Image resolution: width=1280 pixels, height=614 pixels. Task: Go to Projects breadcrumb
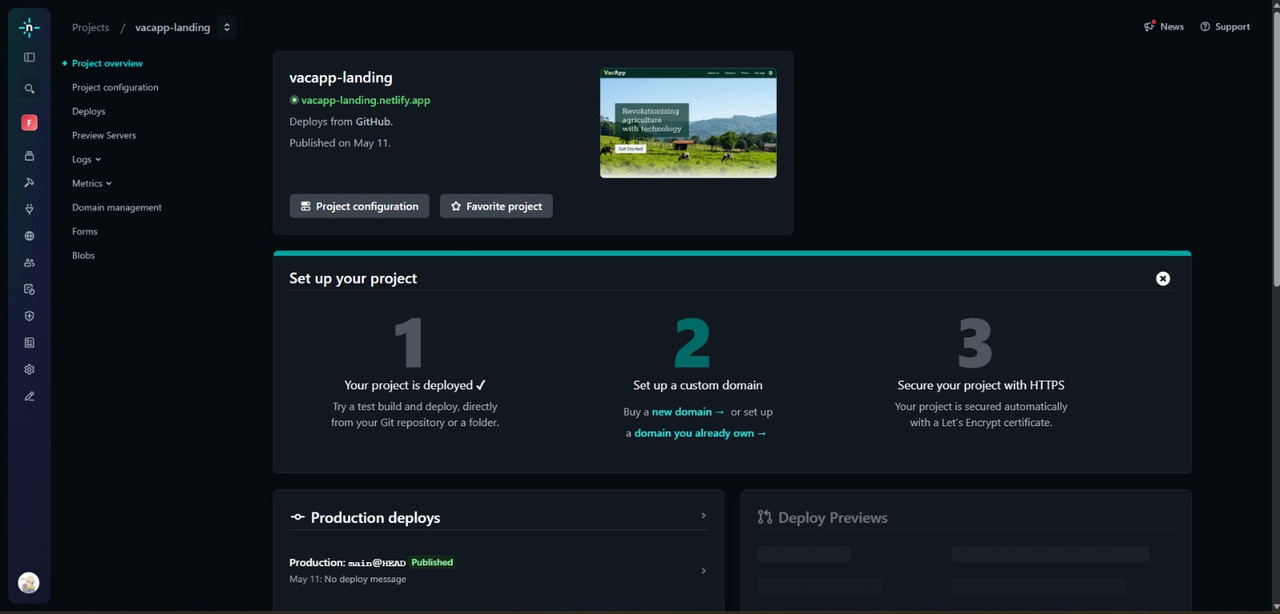pos(90,27)
